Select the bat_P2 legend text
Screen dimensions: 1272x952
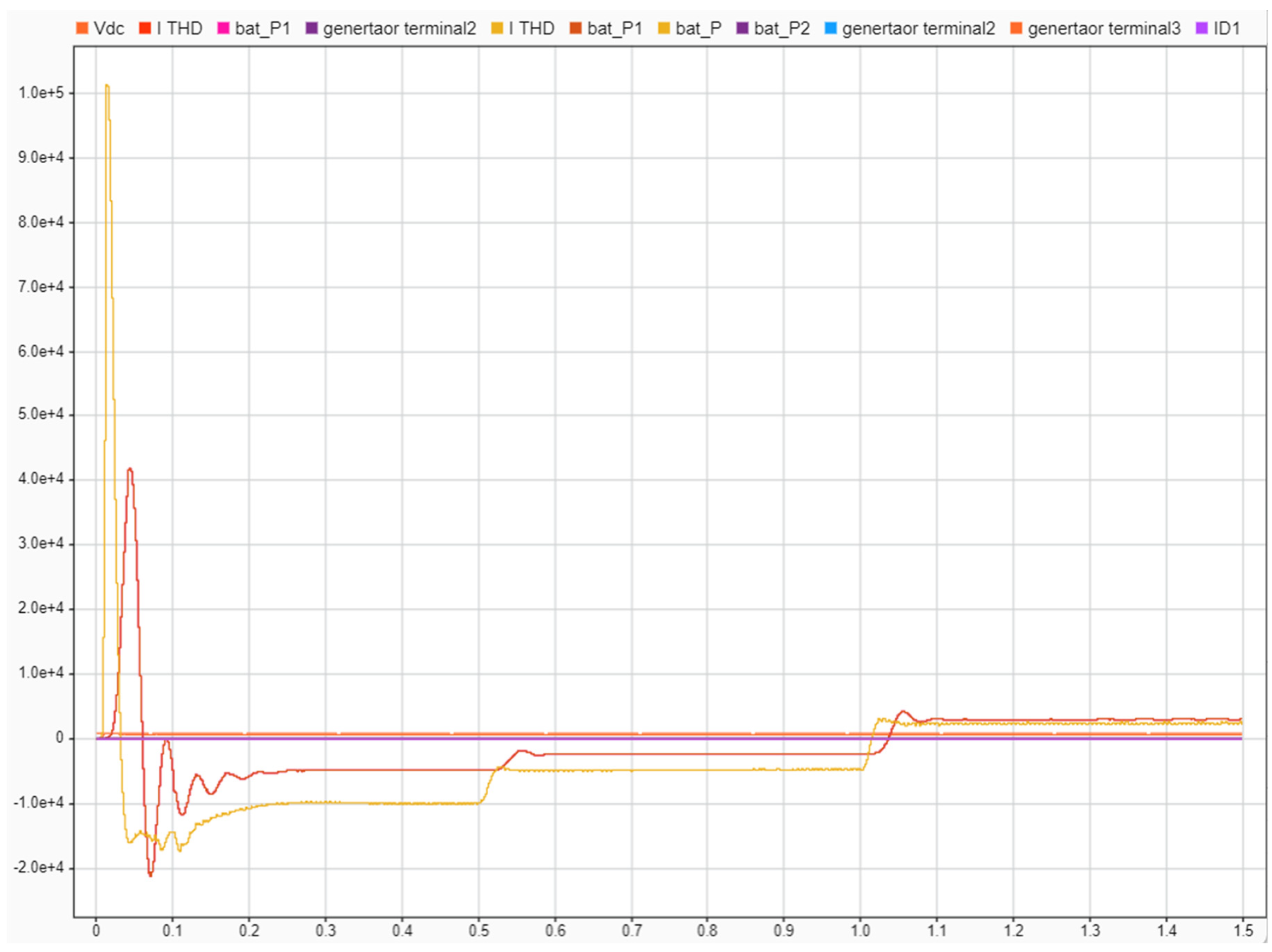click(x=781, y=28)
